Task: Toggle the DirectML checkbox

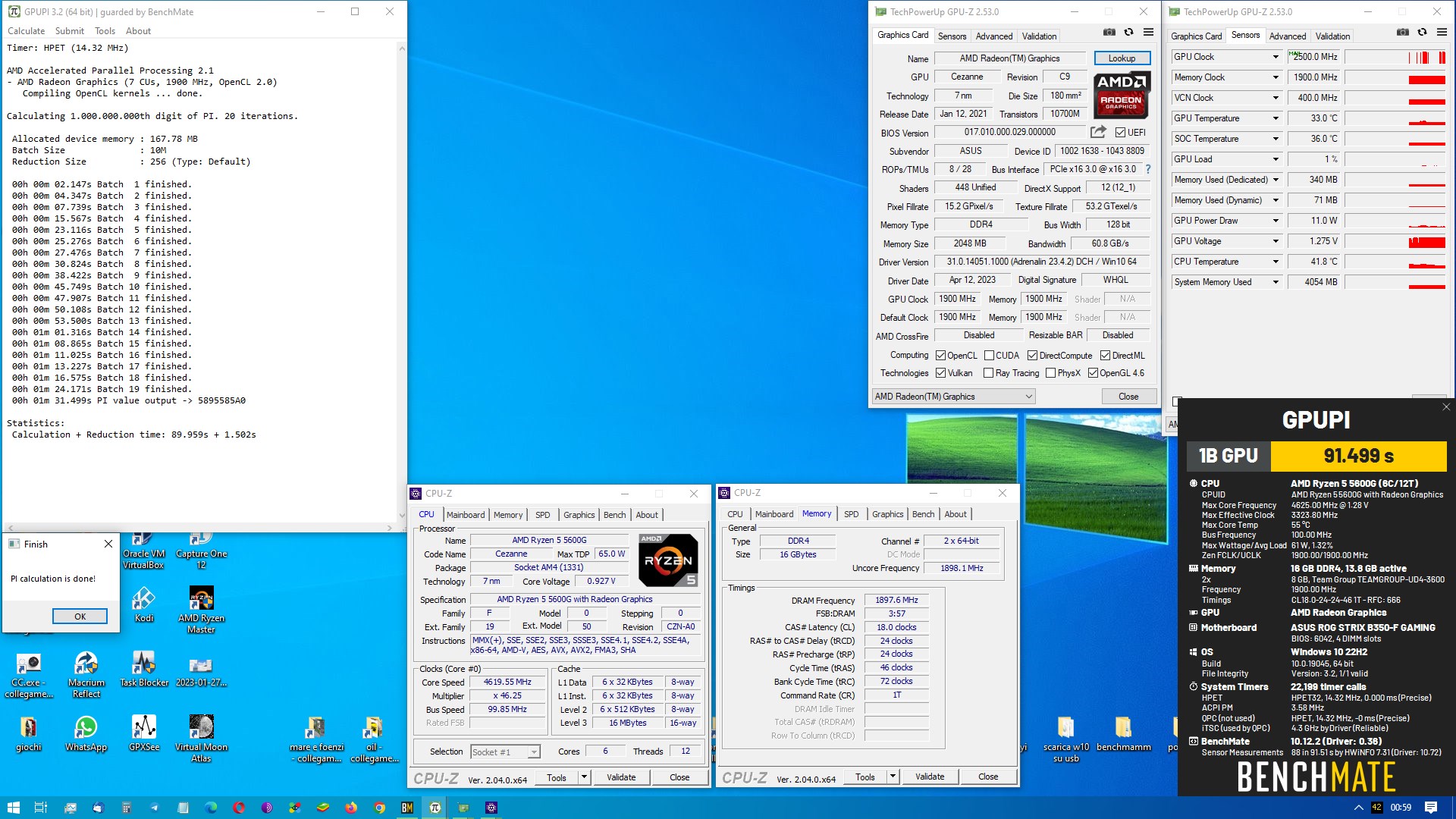Action: [1106, 356]
